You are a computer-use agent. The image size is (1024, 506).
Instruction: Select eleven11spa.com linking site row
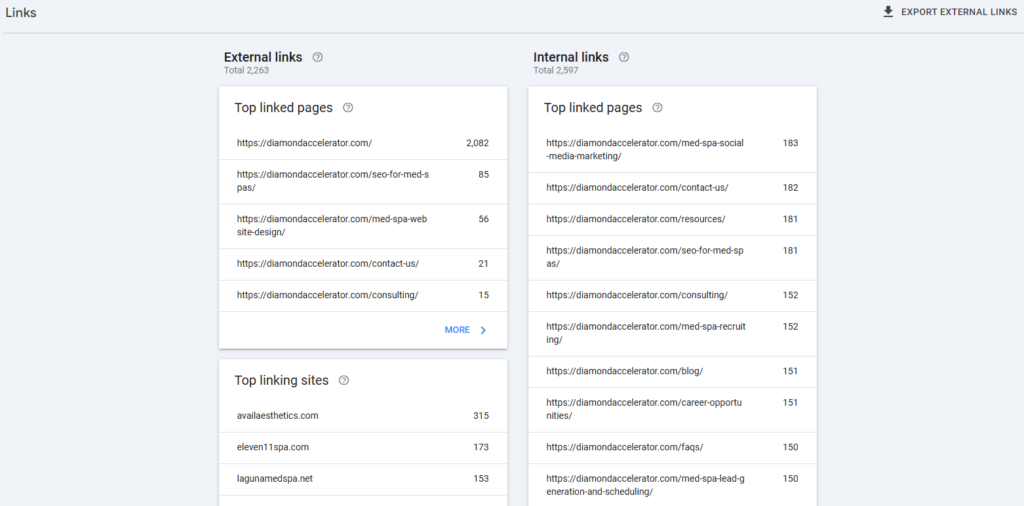363,447
